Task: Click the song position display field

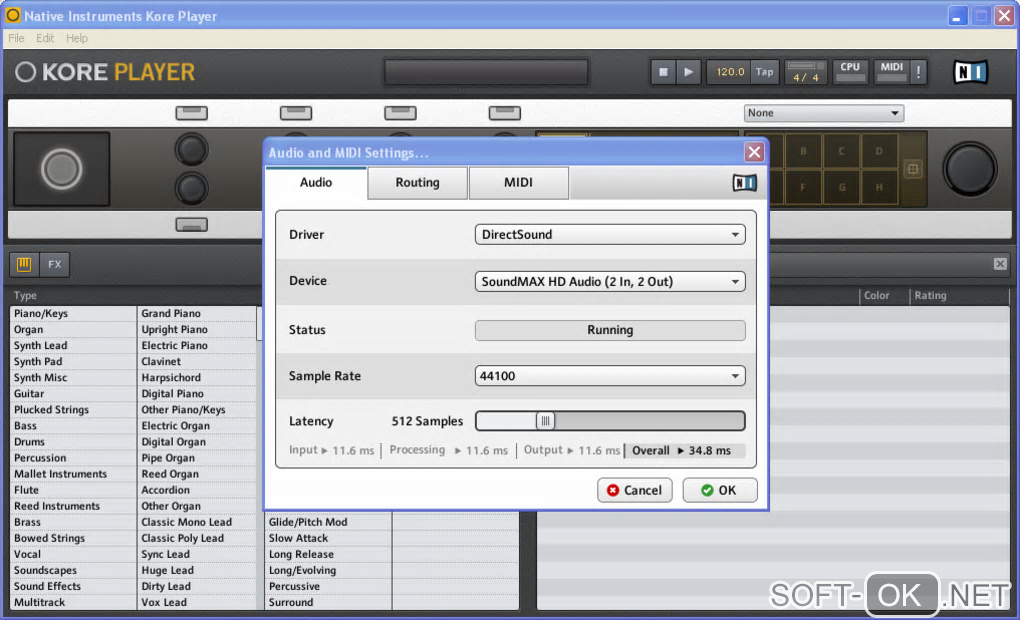Action: coord(486,72)
